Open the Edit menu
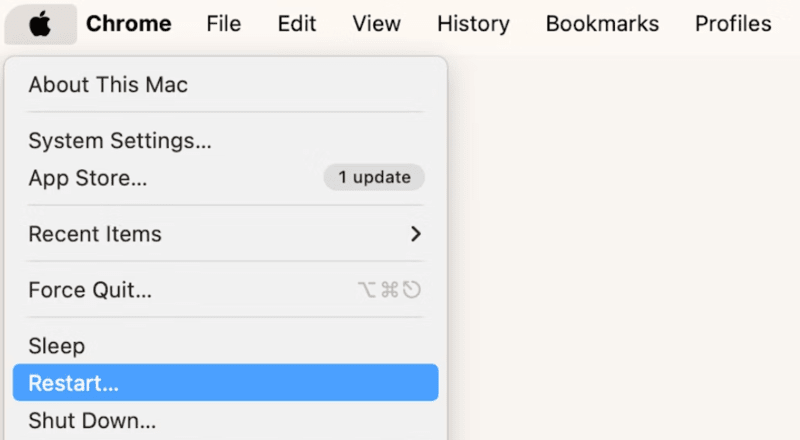 coord(297,23)
